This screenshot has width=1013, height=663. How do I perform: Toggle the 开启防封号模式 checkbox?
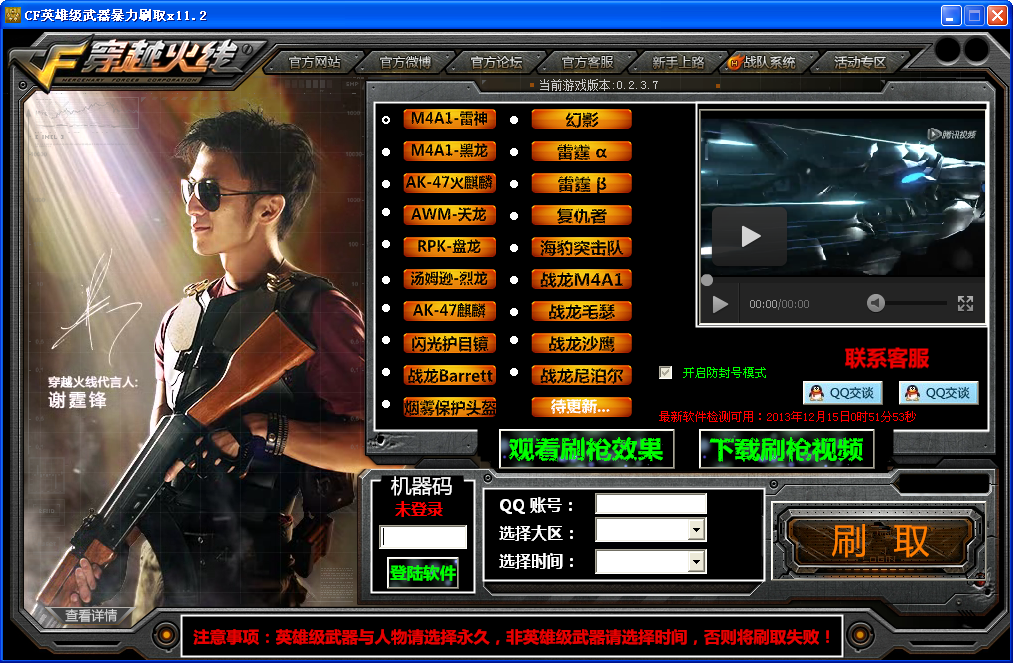click(x=665, y=372)
